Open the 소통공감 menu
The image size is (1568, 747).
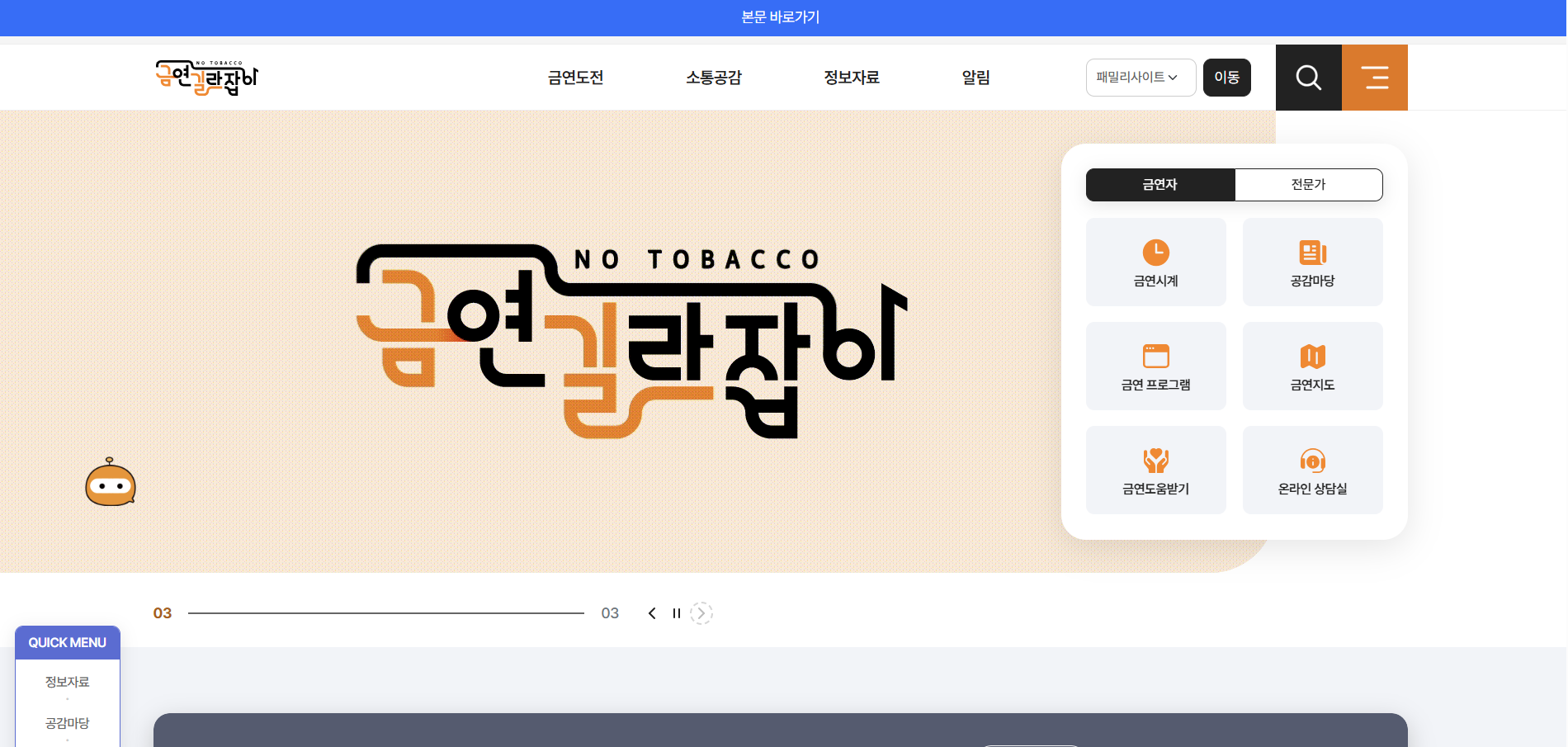[714, 78]
